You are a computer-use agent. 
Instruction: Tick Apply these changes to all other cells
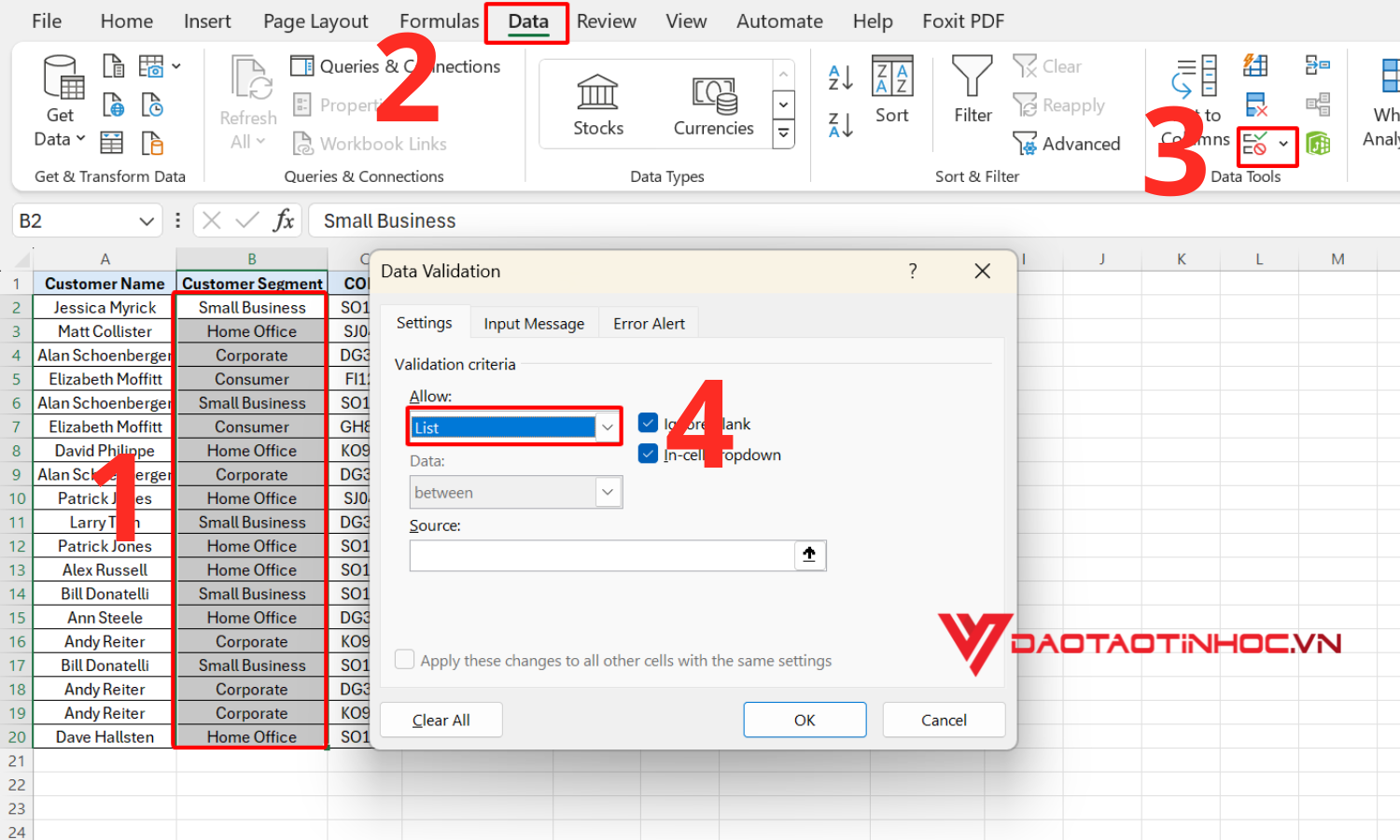point(405,660)
